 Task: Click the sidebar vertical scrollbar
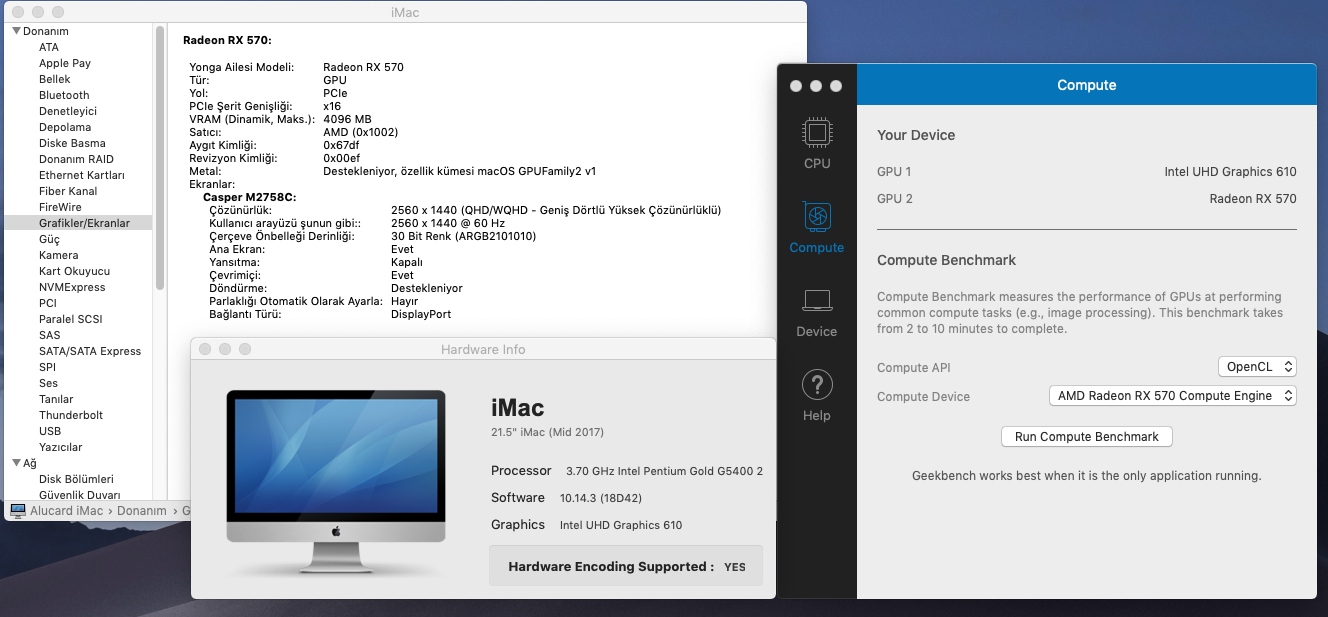pos(159,160)
